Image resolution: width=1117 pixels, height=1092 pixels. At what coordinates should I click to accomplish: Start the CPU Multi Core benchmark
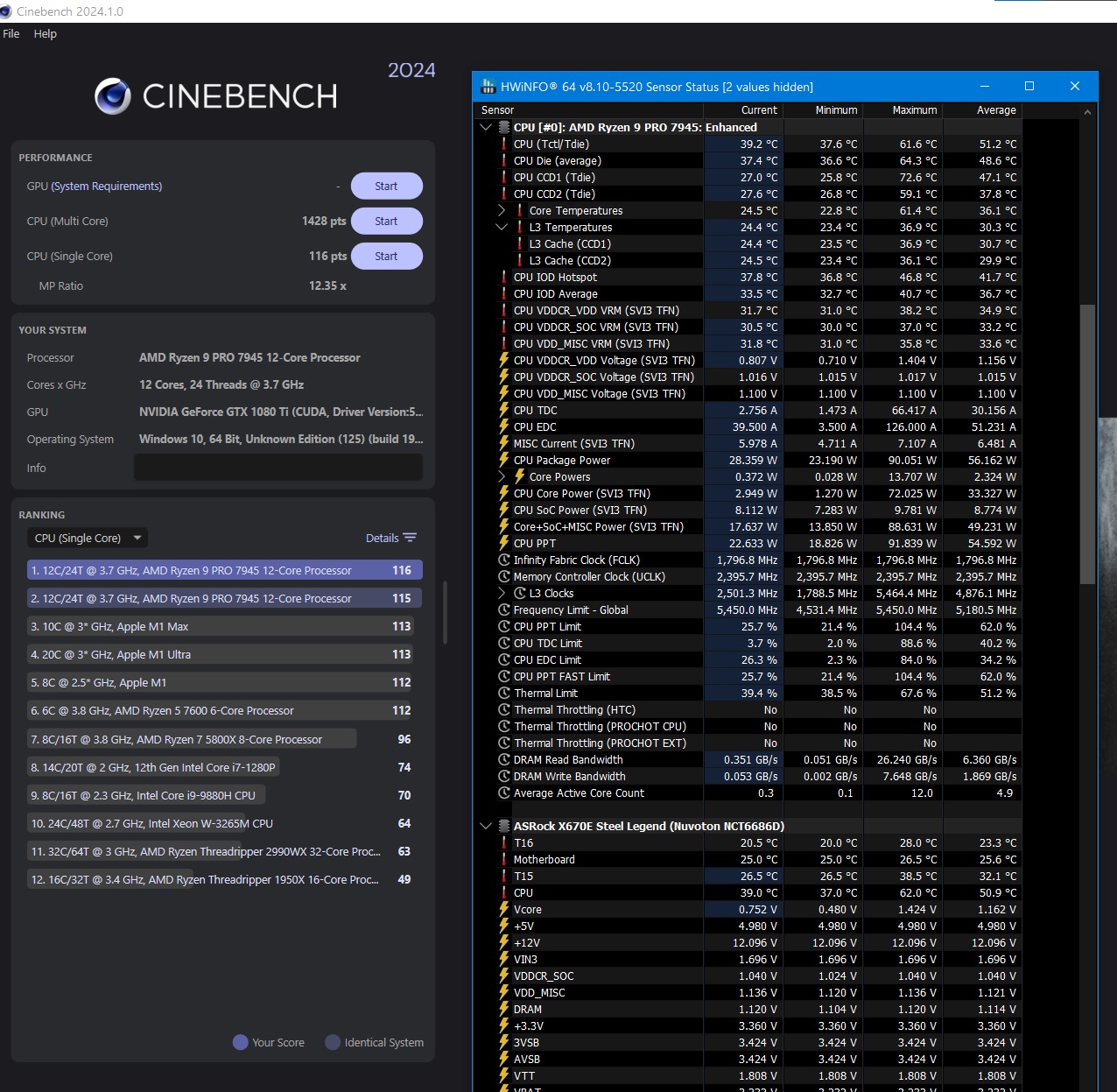(386, 222)
